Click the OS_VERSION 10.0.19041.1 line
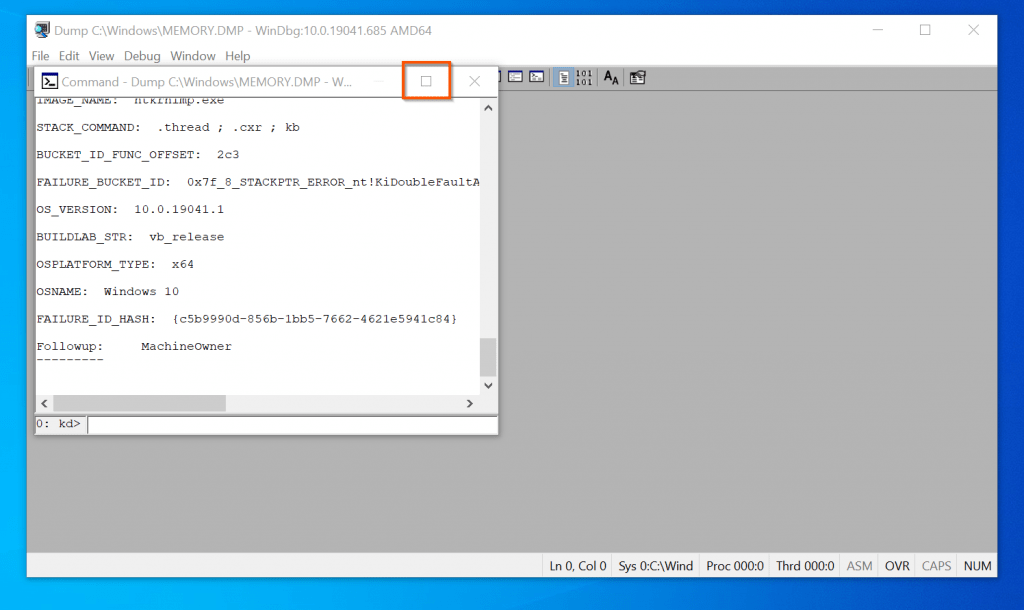1024x610 pixels. point(130,210)
